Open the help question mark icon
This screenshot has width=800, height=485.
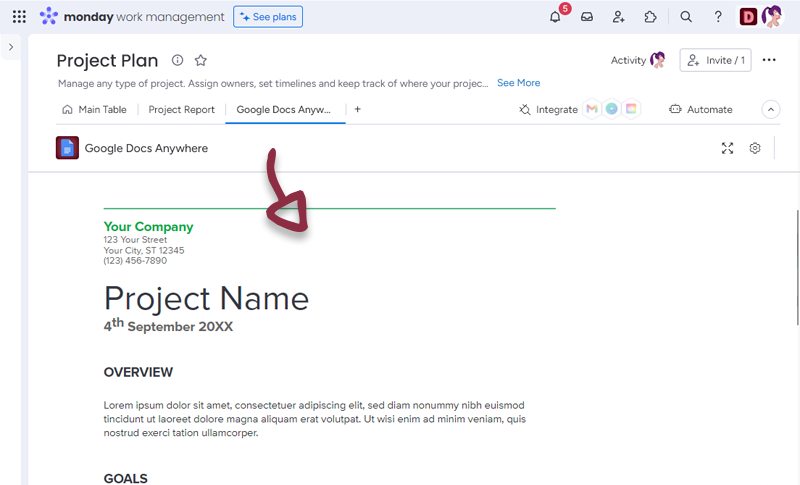click(x=718, y=17)
